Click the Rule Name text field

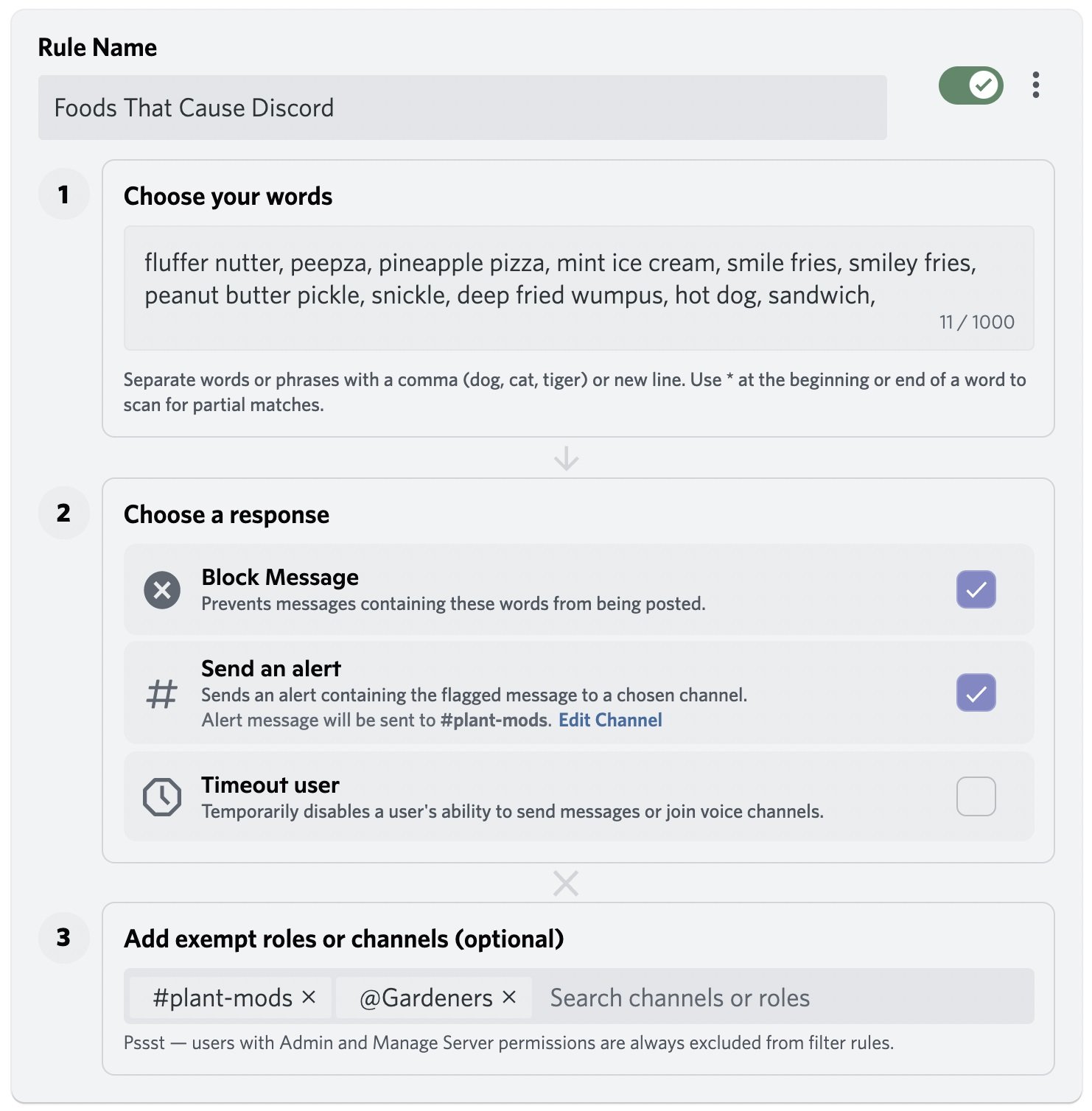point(462,108)
